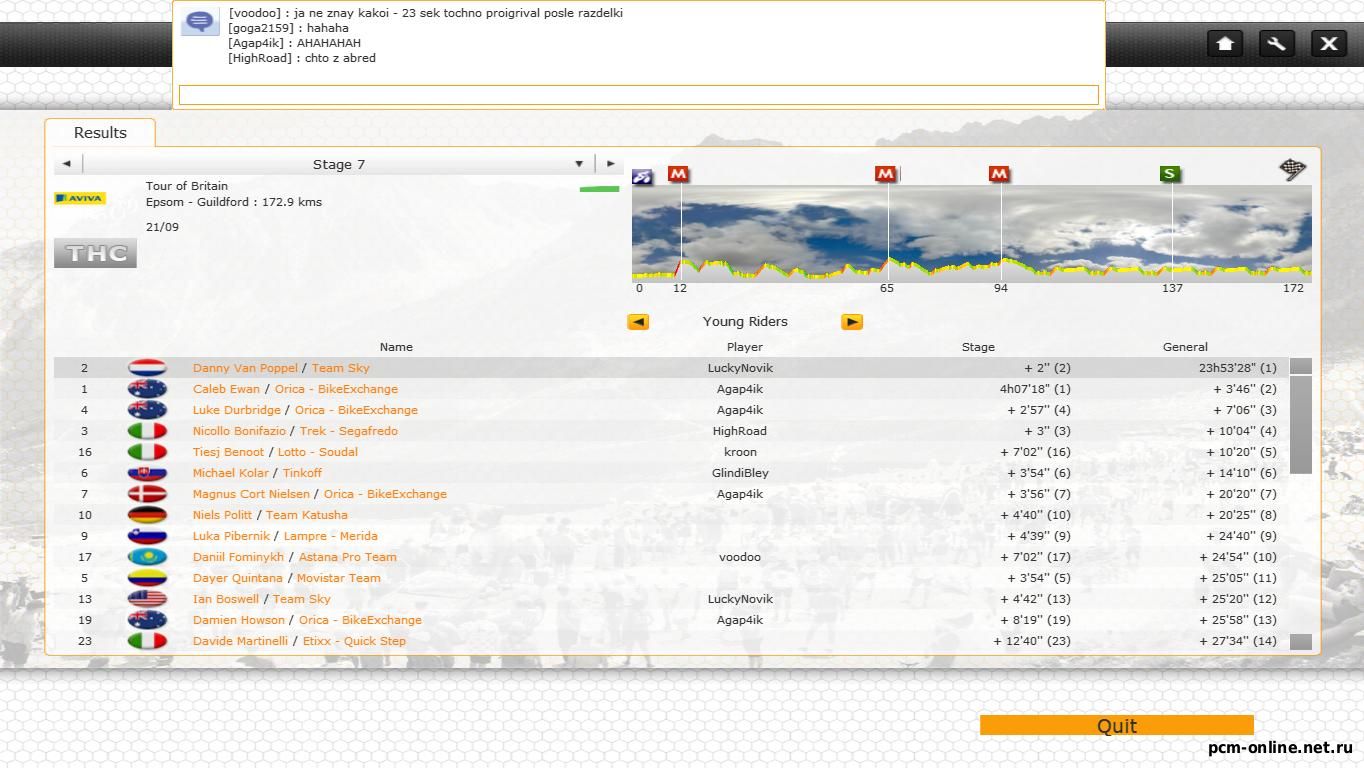Open Tinkoff team link
This screenshot has height=768, width=1364.
tap(302, 473)
